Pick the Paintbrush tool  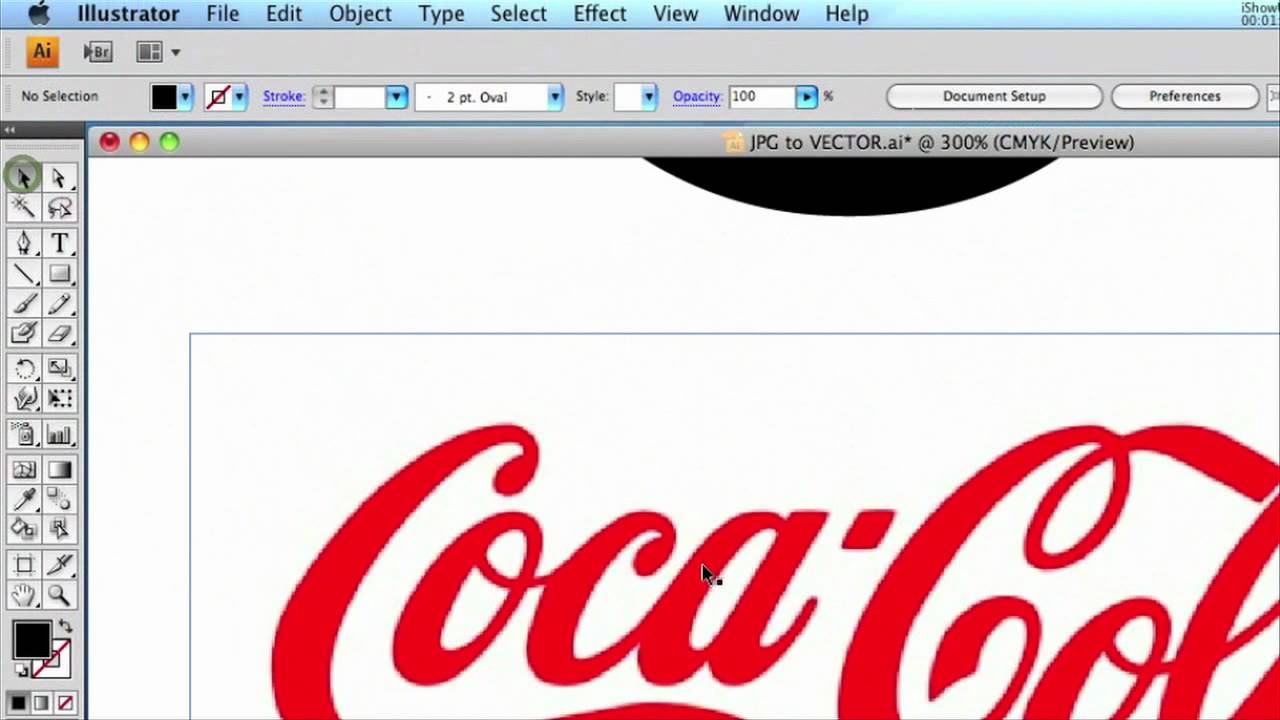point(24,303)
